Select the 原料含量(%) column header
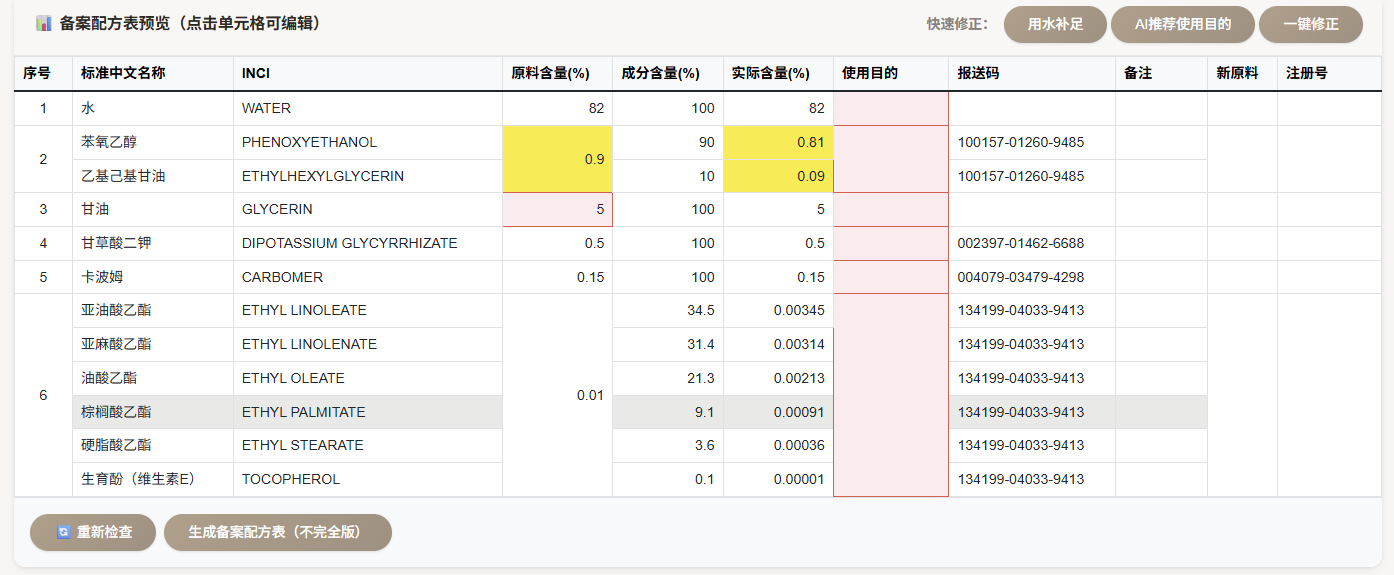The height and width of the screenshot is (575, 1394). (557, 74)
